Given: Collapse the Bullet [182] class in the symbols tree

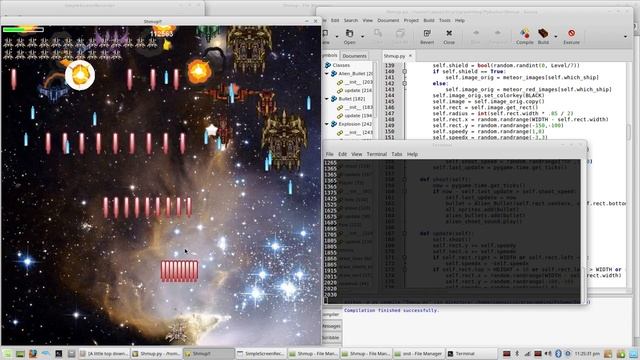Looking at the screenshot, I should (327, 99).
